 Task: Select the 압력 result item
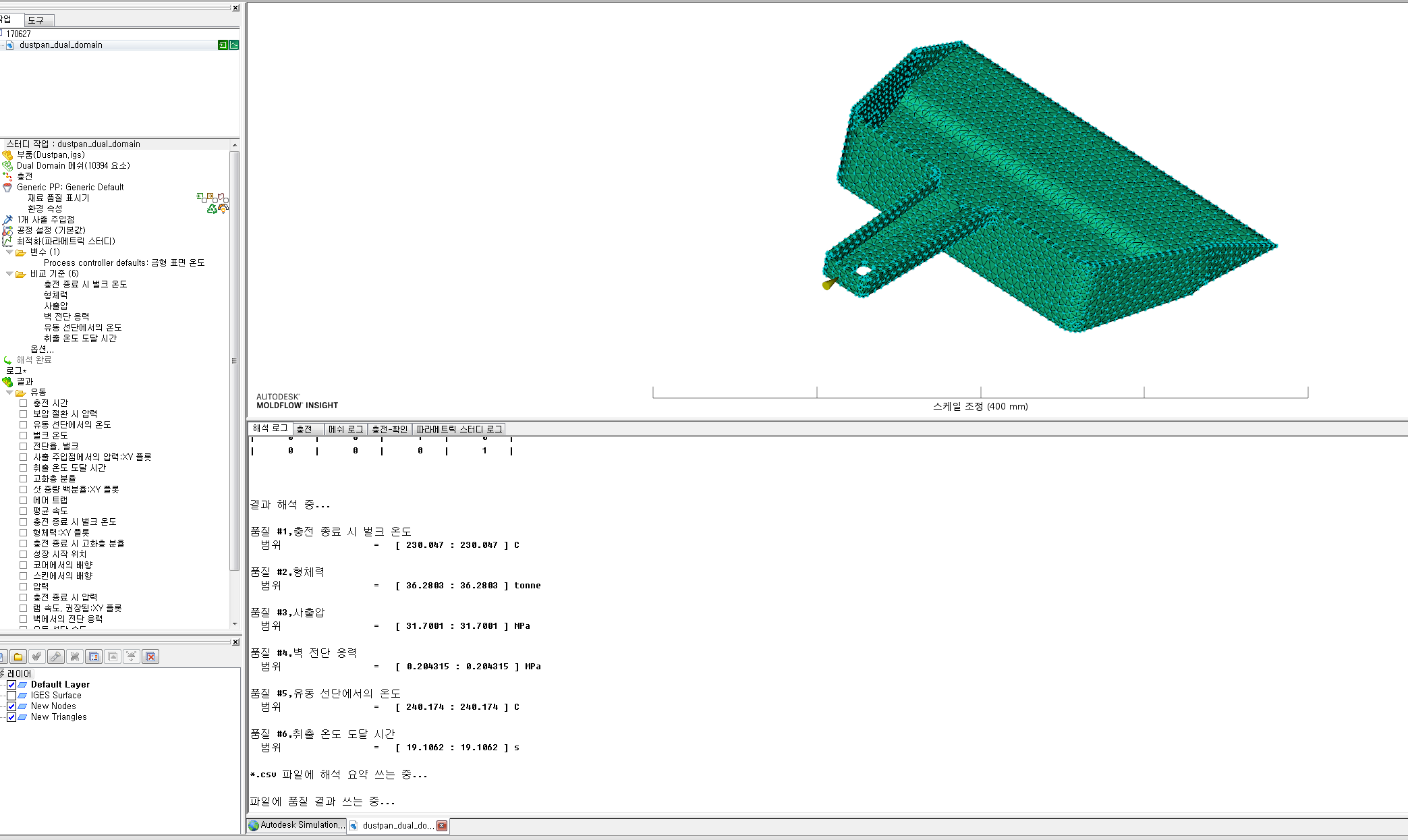40,587
